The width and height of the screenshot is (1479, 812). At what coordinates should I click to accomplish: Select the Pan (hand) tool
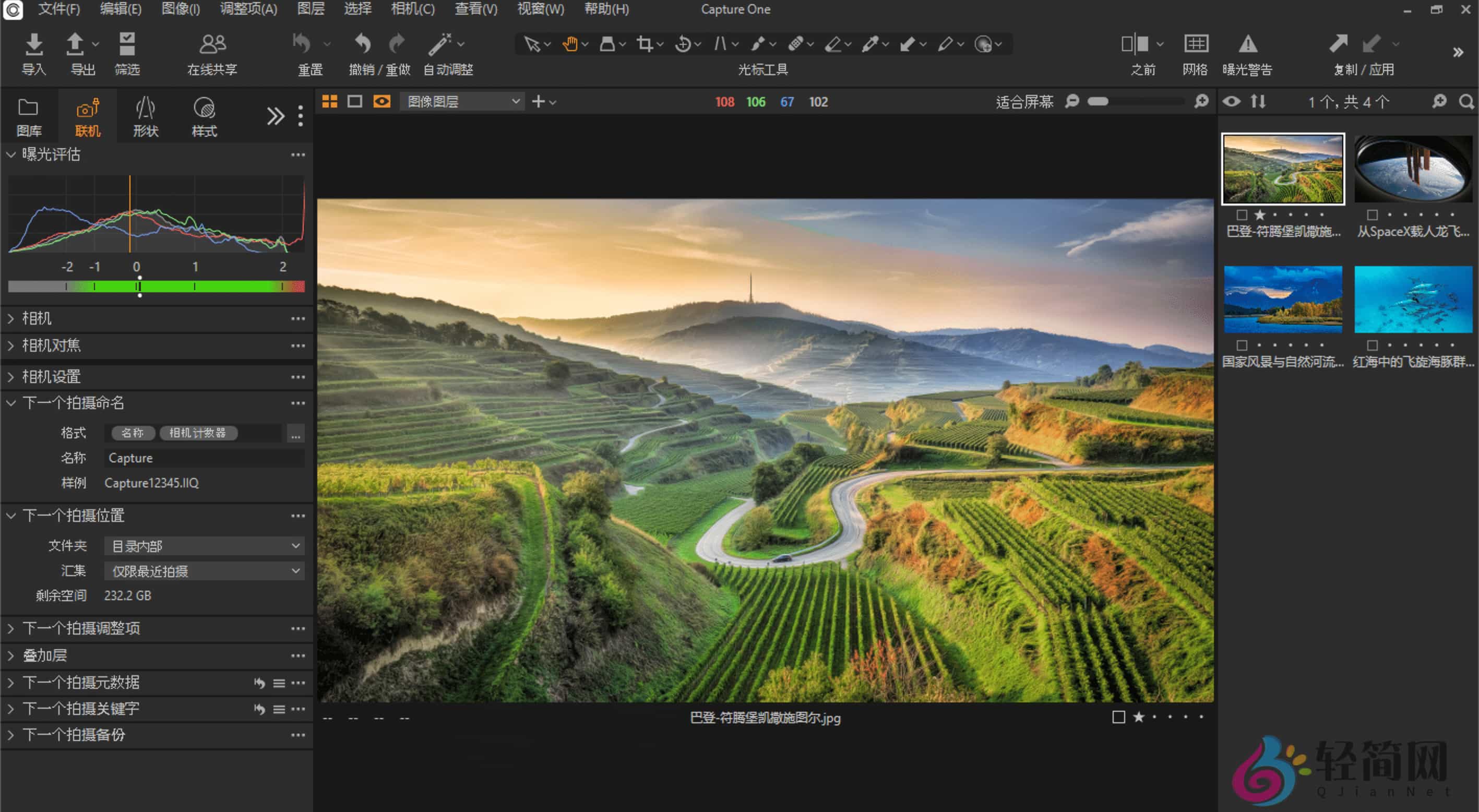571,44
